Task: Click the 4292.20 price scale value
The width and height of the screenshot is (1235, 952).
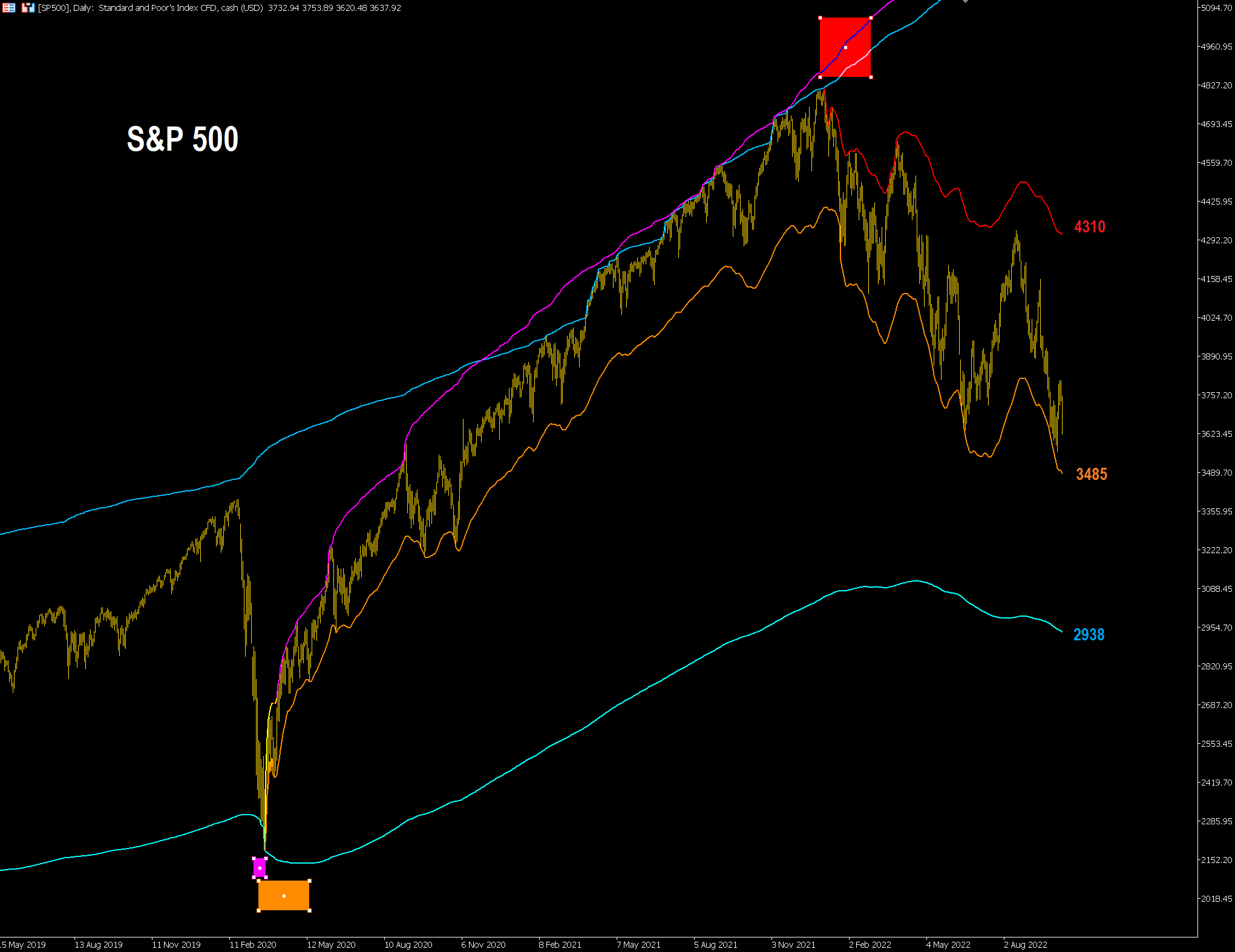Action: (x=1217, y=240)
